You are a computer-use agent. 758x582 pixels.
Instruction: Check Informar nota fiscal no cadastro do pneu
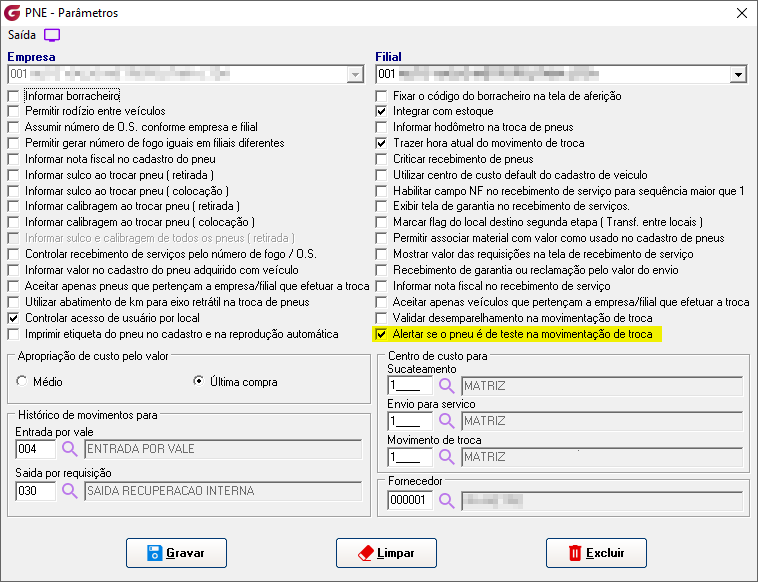point(14,160)
